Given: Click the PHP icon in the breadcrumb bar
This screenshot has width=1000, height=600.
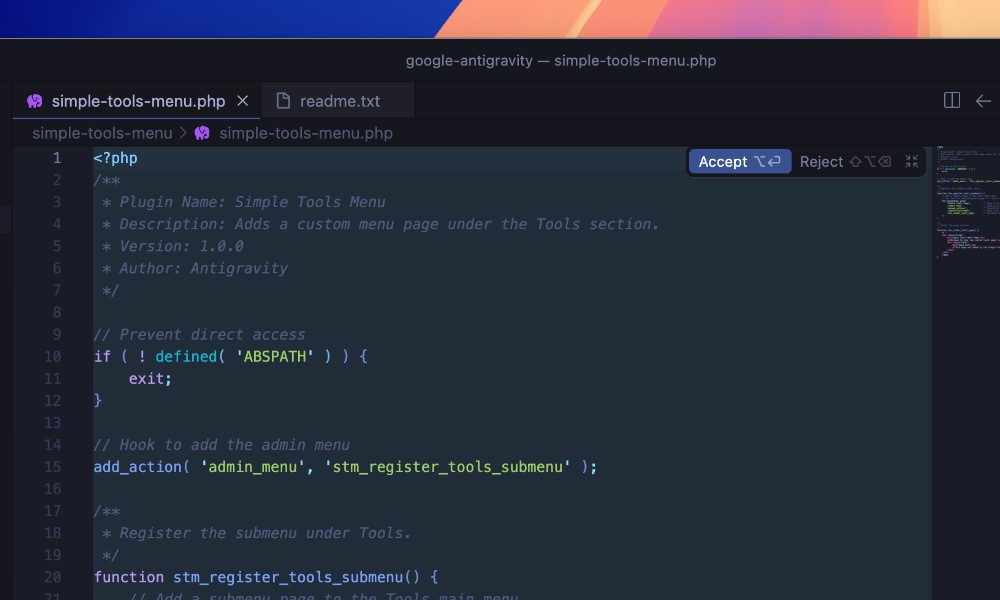Looking at the screenshot, I should (201, 133).
